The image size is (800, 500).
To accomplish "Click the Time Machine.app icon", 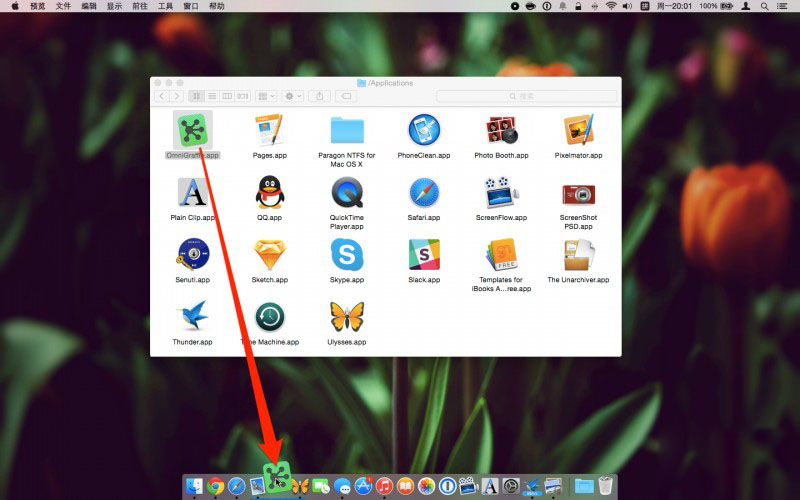I will coord(270,317).
